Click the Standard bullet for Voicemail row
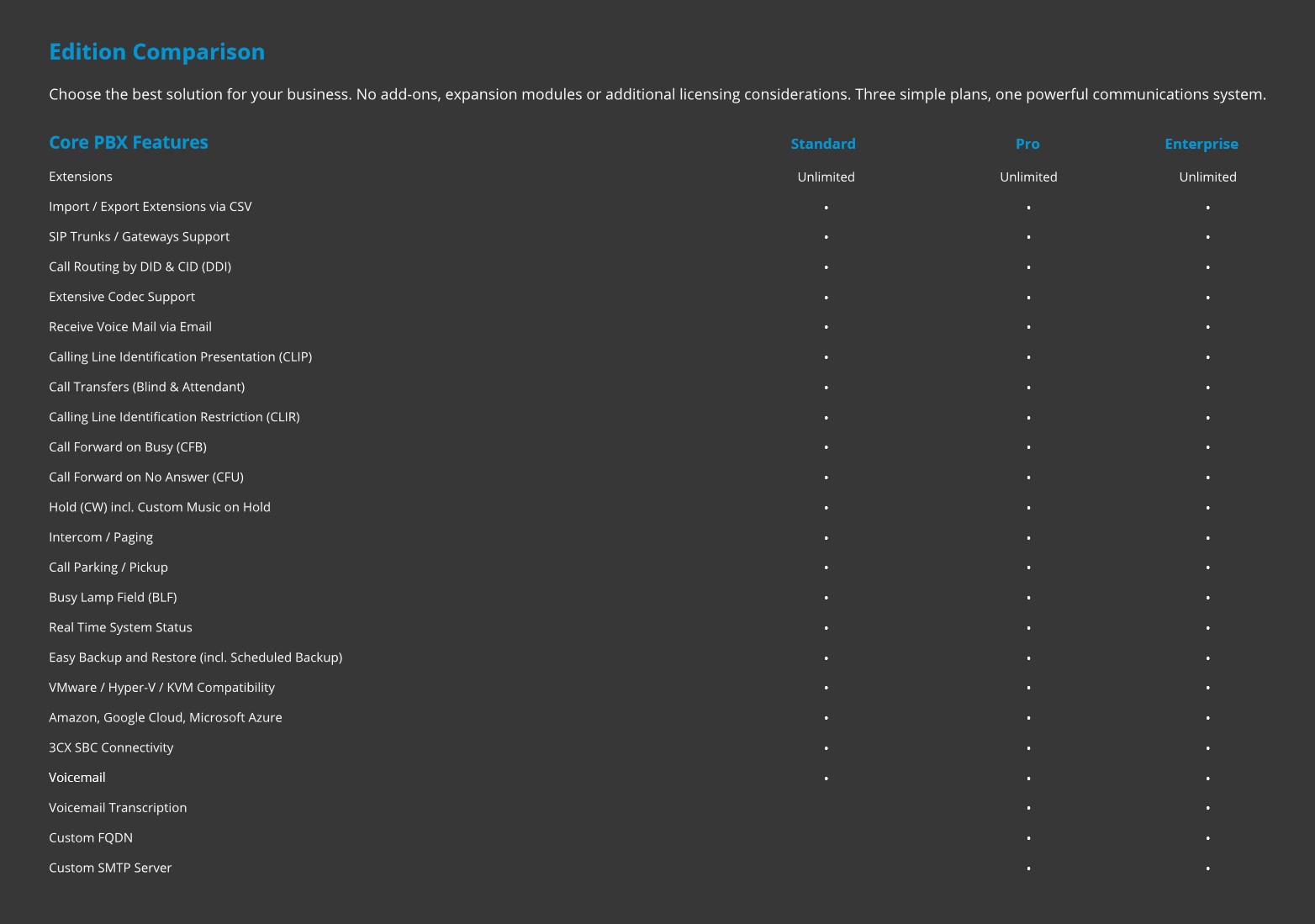Screen dimensions: 1315x924 pos(826,779)
